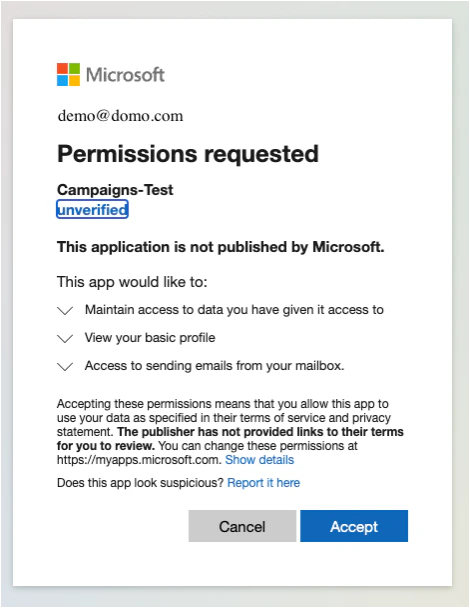Click the Cancel button

click(x=242, y=526)
